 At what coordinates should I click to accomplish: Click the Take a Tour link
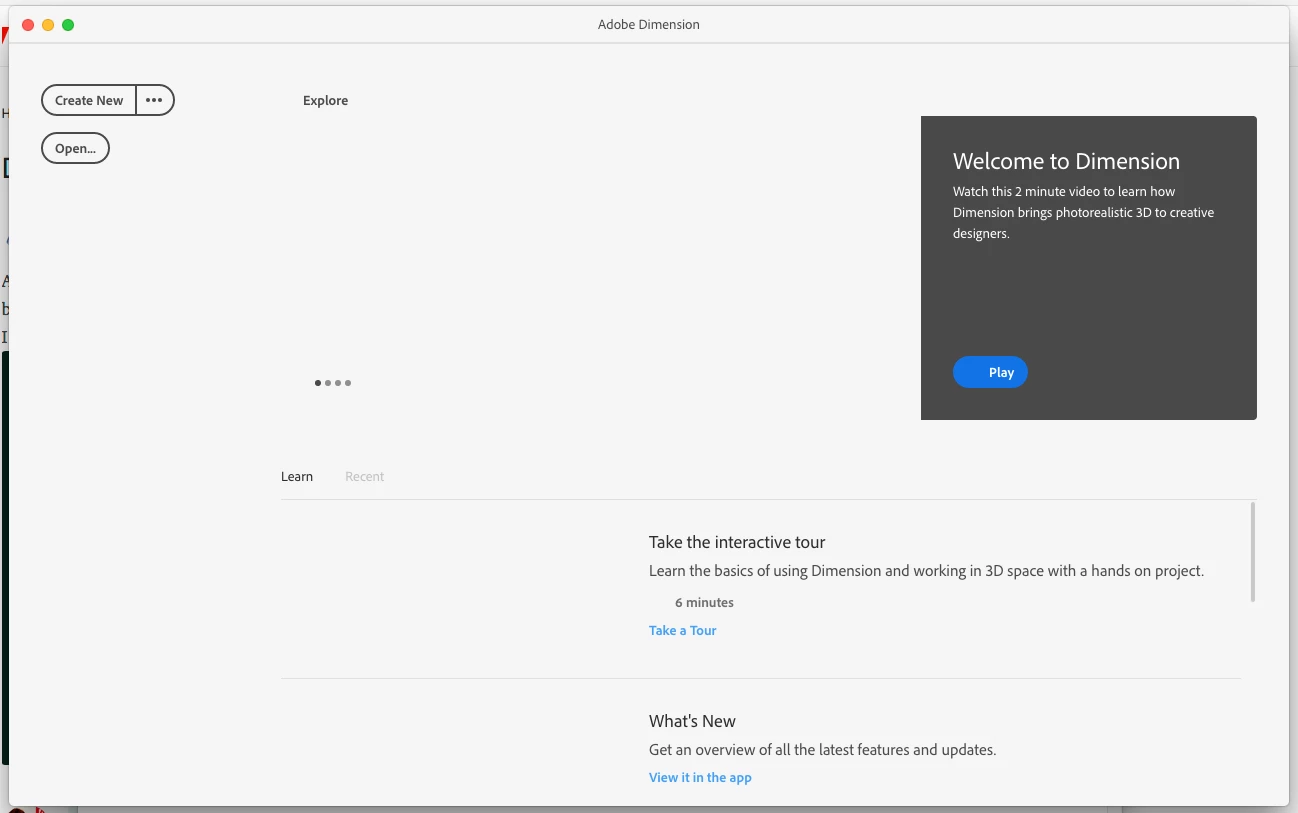pos(682,630)
